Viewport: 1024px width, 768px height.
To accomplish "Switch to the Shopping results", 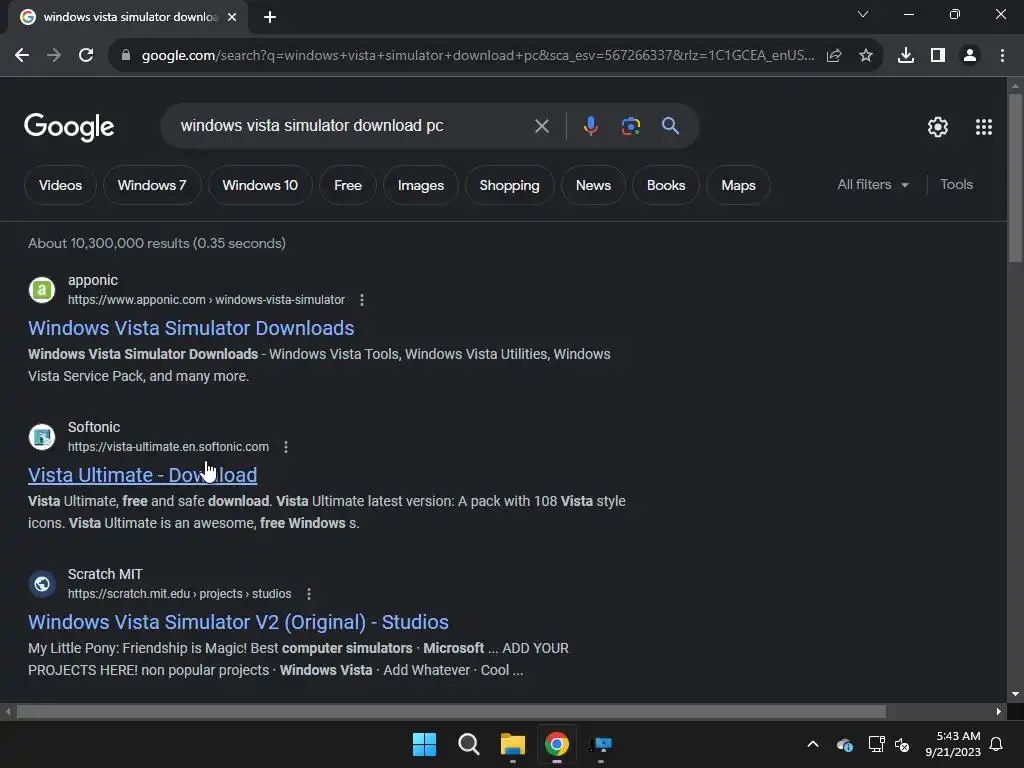I will point(509,185).
